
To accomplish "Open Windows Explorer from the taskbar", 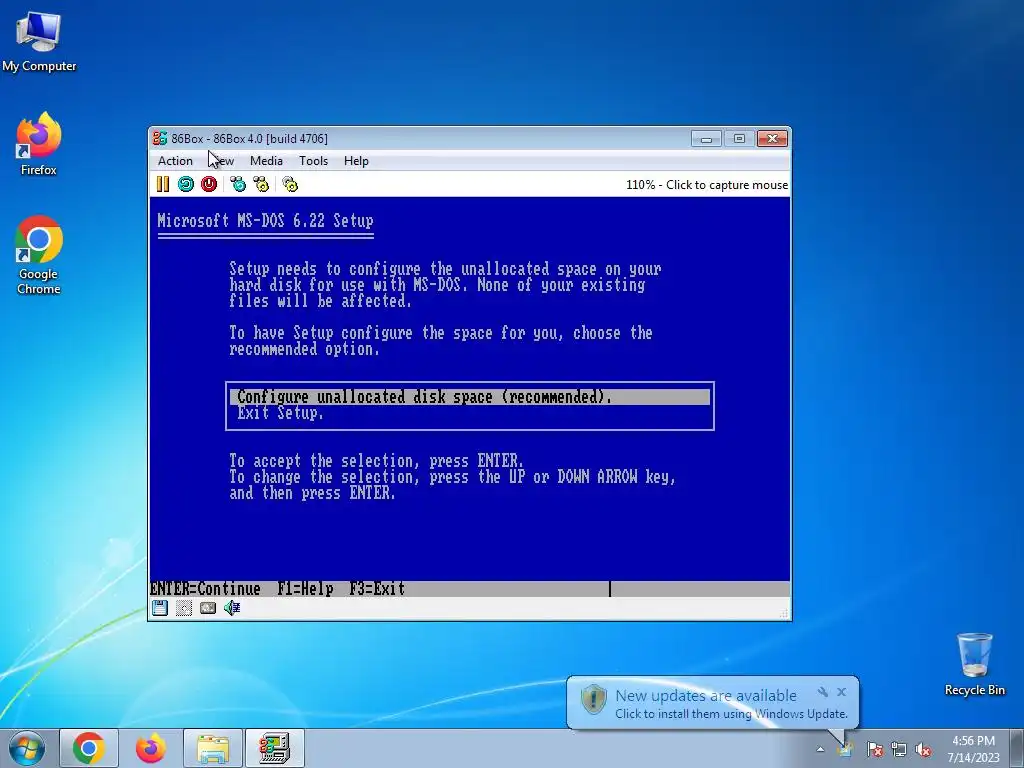I will pos(212,748).
